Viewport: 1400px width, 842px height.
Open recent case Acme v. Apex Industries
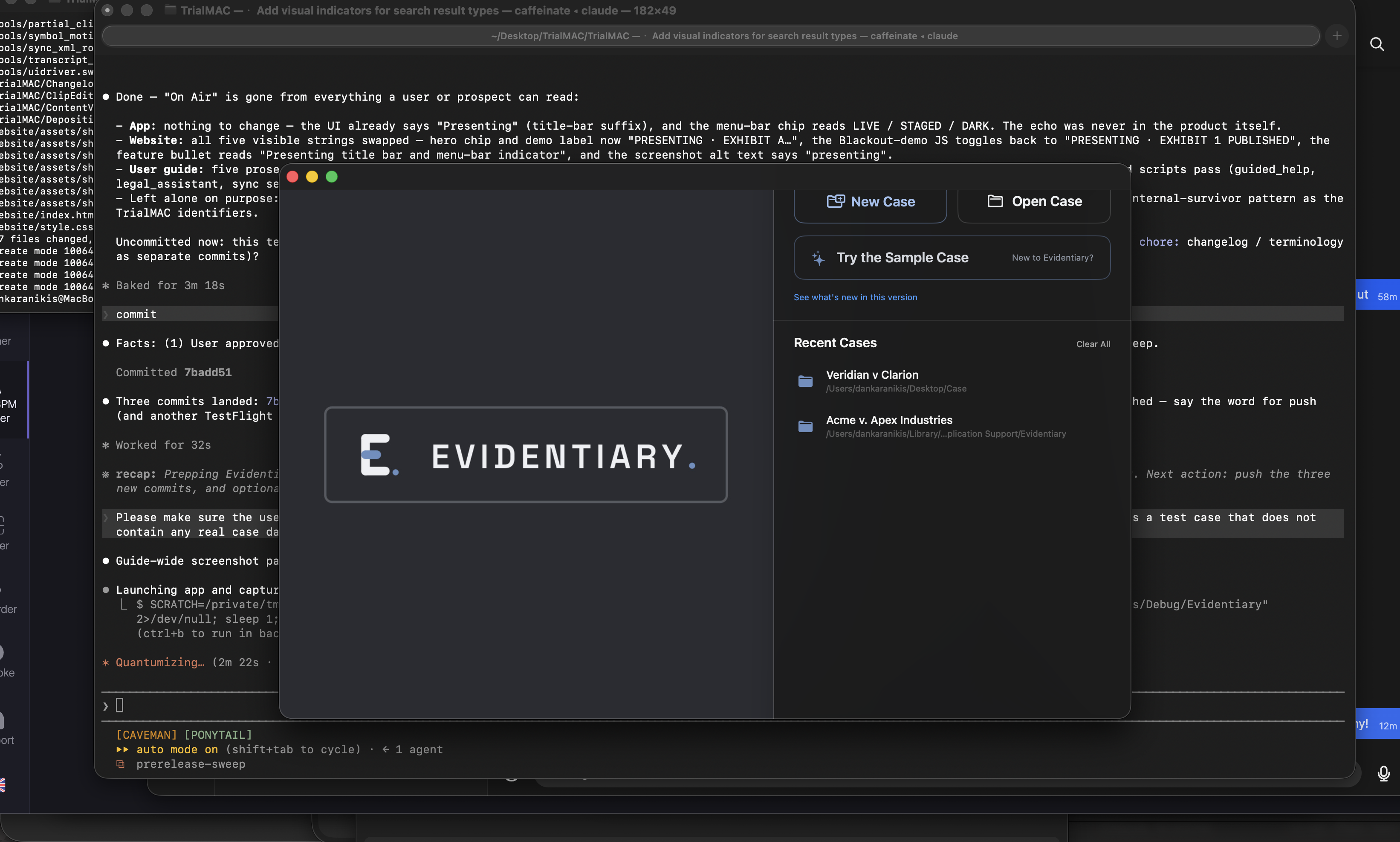point(952,427)
